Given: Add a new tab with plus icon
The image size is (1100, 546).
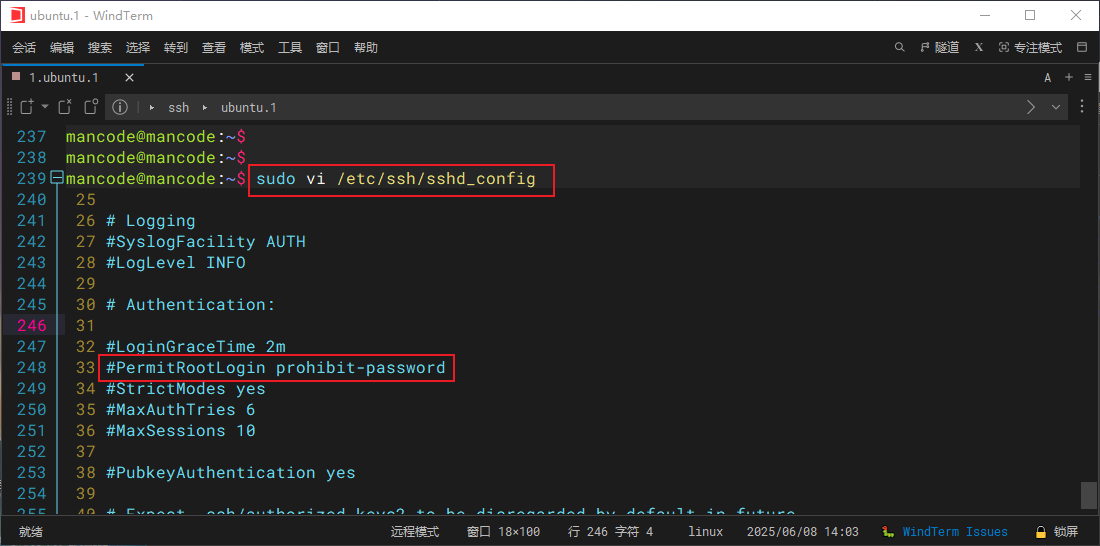Looking at the screenshot, I should [x=1068, y=77].
